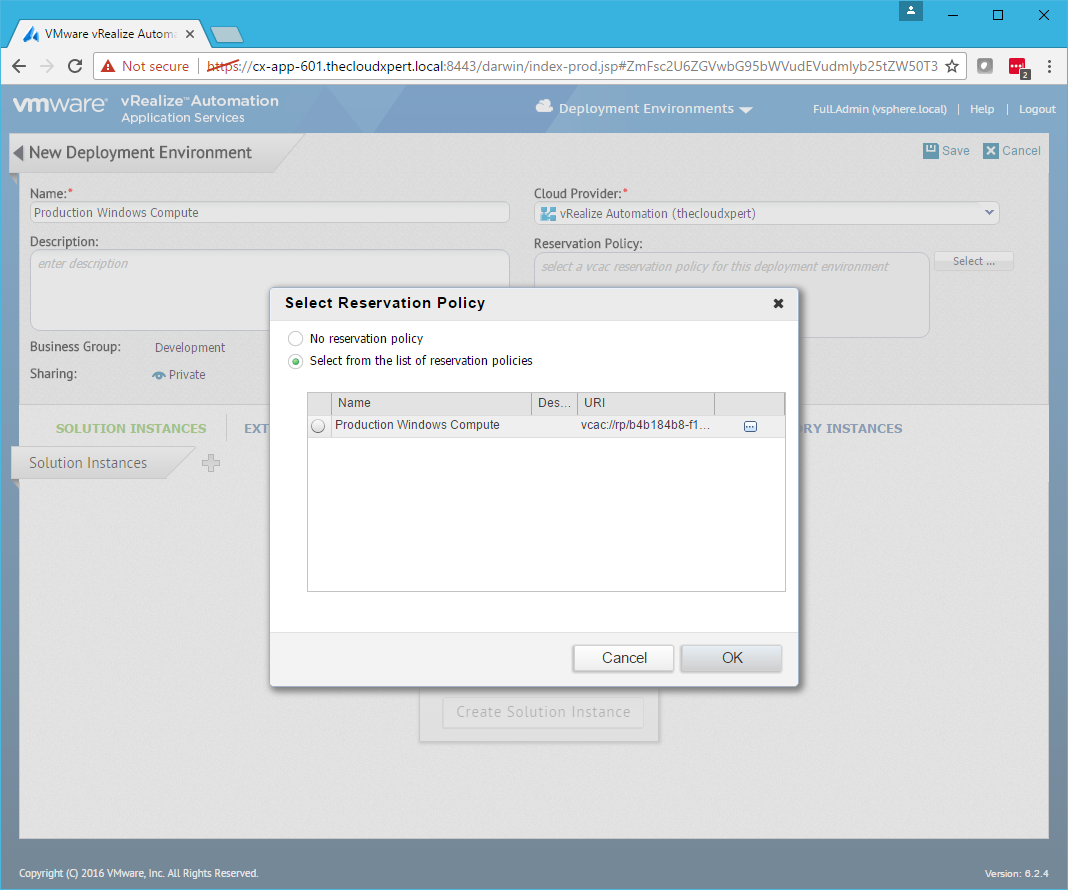
Task: Sort by the Name column header
Action: click(431, 403)
